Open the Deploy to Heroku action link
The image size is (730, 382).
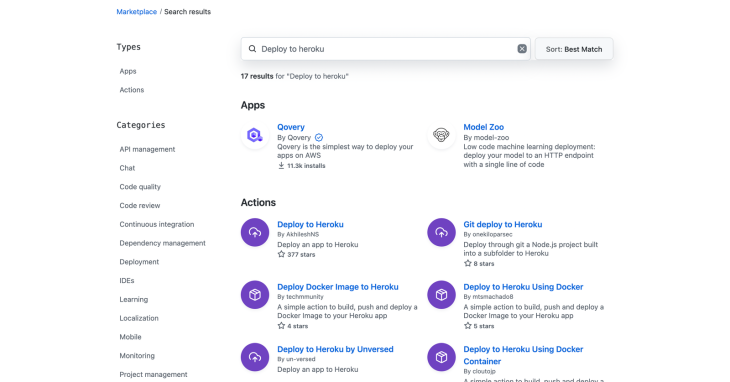click(x=310, y=224)
